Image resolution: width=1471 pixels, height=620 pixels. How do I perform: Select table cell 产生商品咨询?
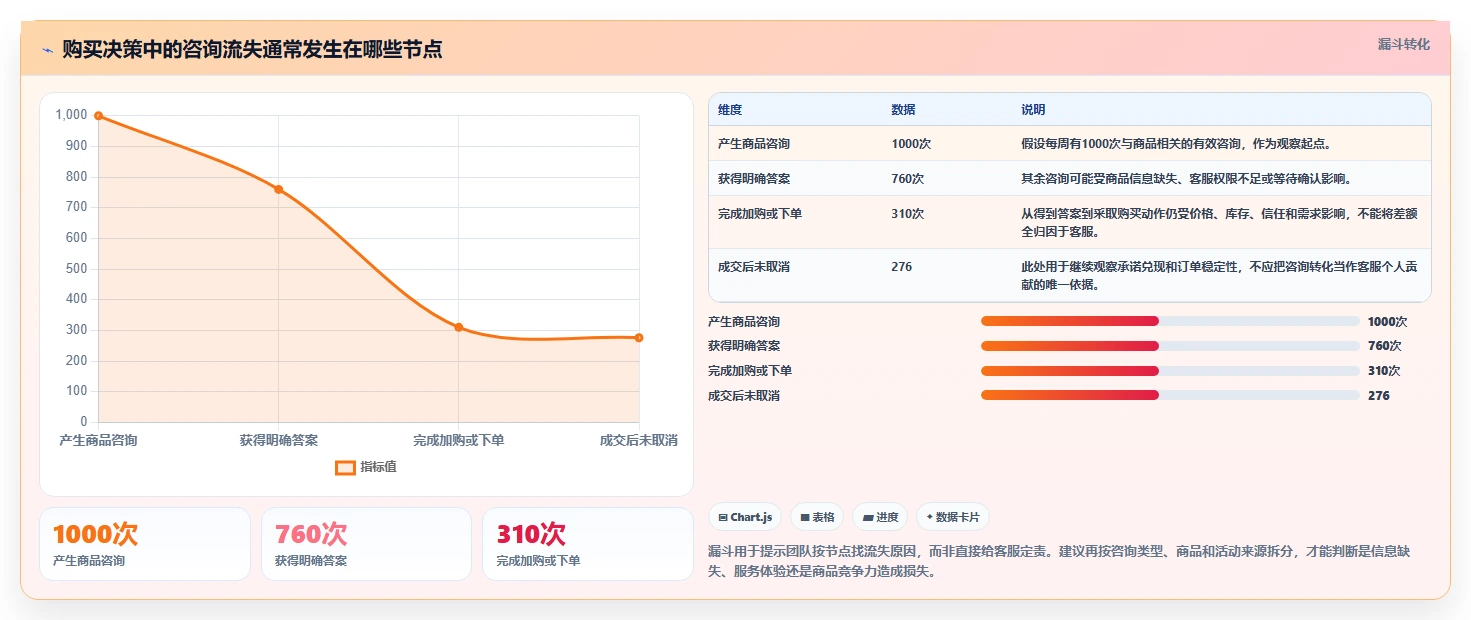[x=754, y=144]
